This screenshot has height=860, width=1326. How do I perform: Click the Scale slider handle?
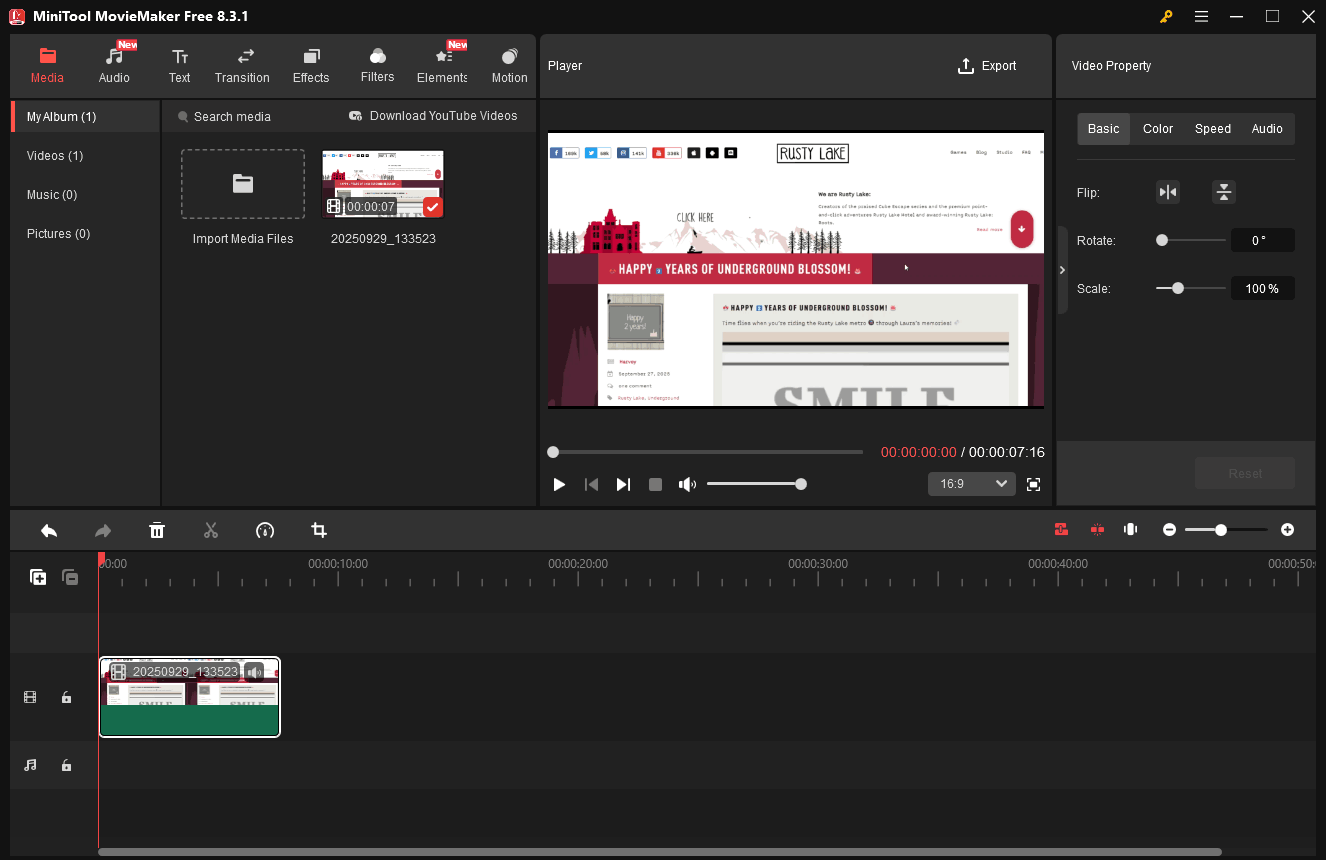(x=1178, y=288)
